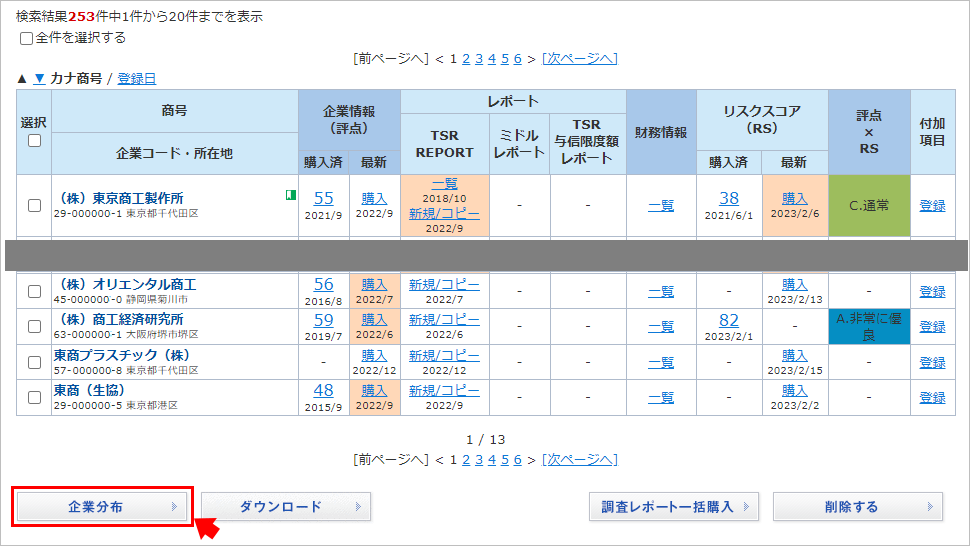Click the descending sort blue triangle
This screenshot has height=546, width=970.
(x=39, y=79)
